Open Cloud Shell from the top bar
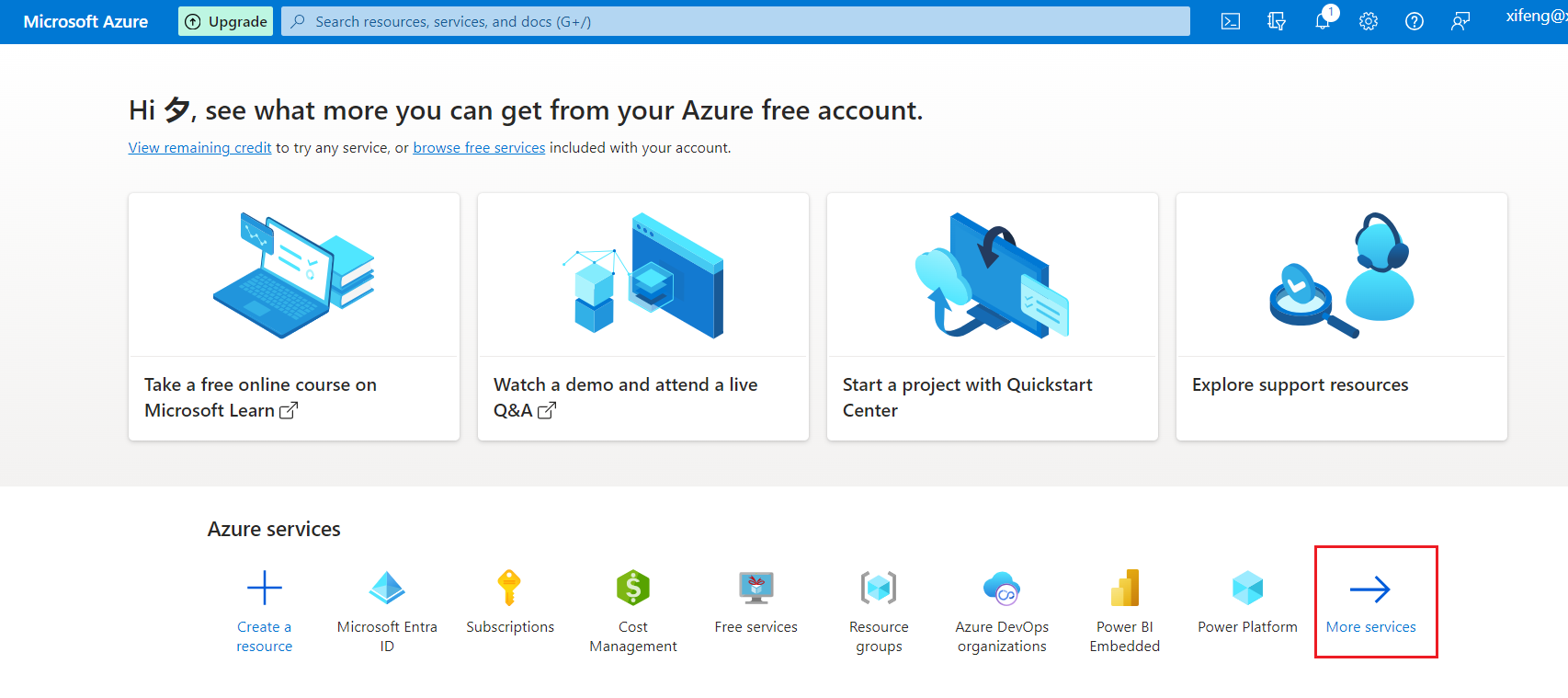 coord(1230,21)
